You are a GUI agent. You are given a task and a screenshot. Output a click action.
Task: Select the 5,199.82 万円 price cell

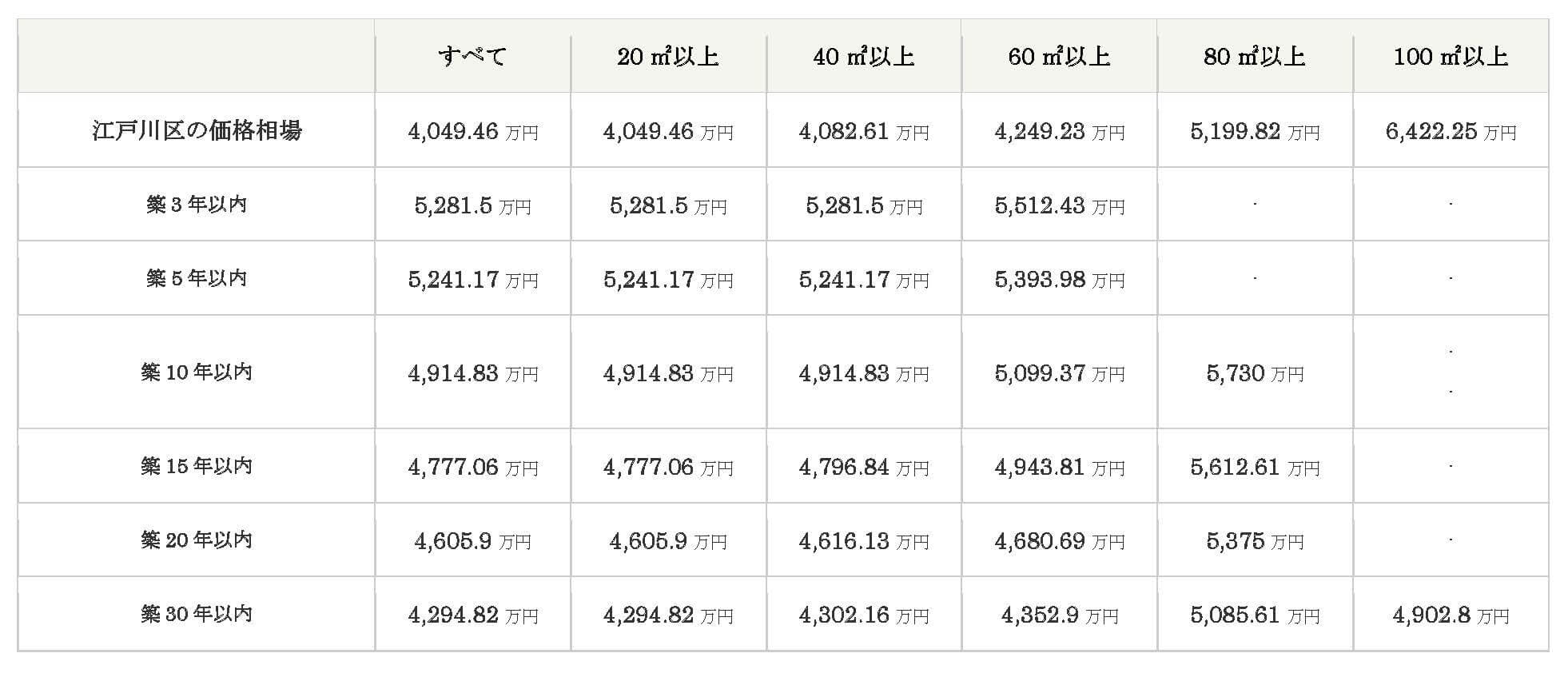click(x=1255, y=131)
